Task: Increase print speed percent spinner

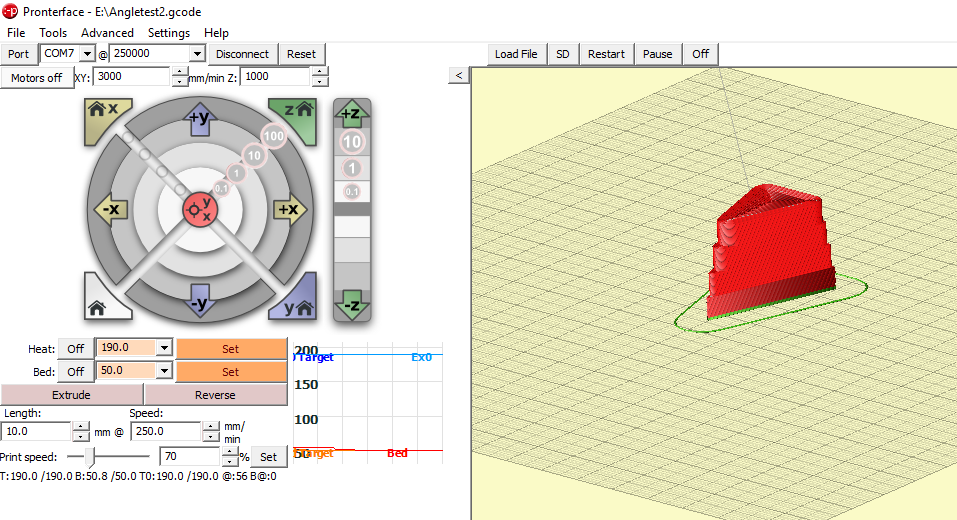Action: 229,452
